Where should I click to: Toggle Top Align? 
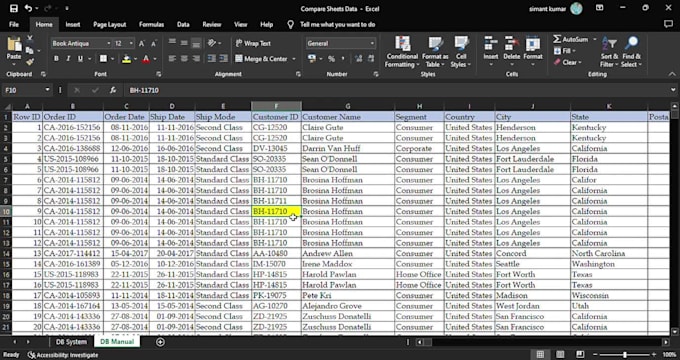pyautogui.click(x=172, y=43)
